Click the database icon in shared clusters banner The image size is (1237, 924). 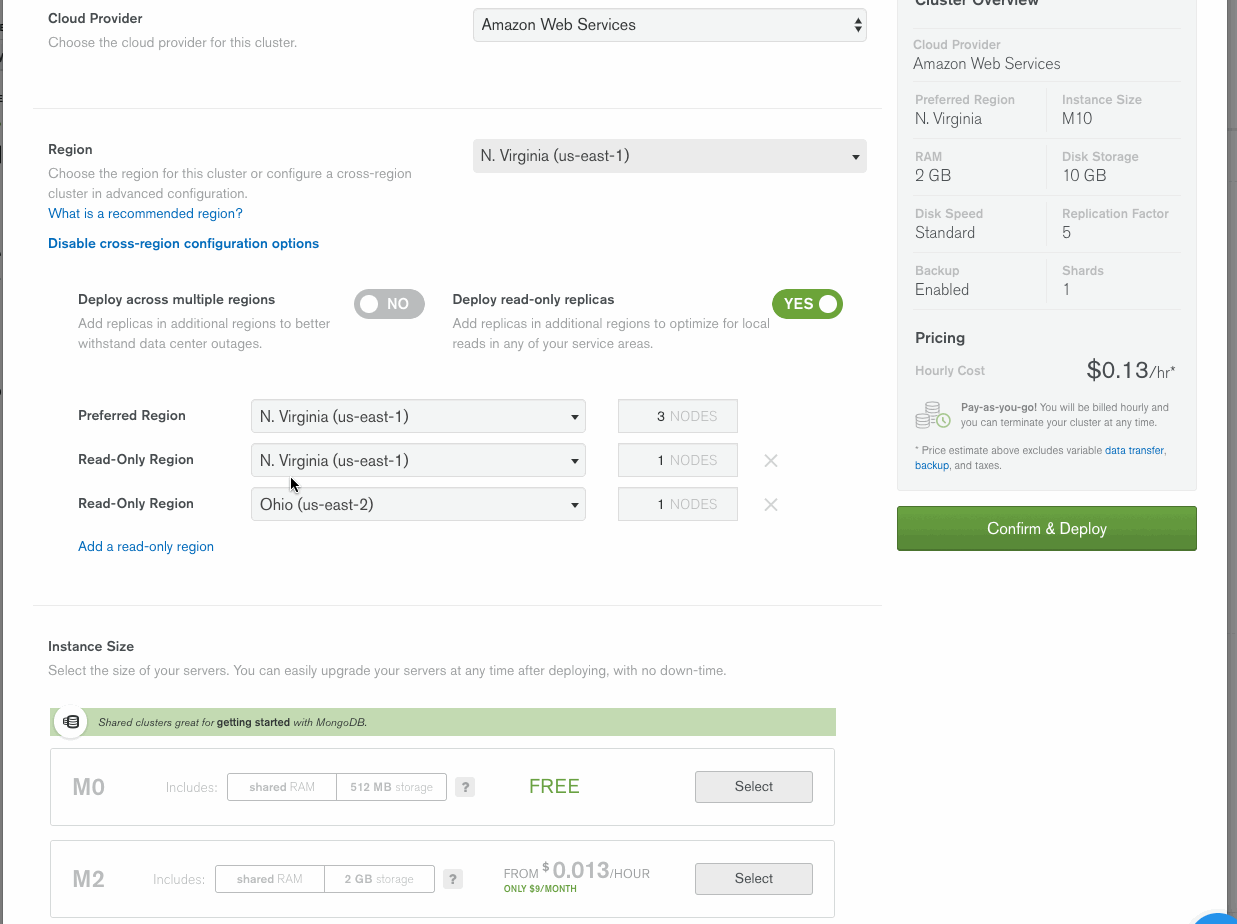70,721
